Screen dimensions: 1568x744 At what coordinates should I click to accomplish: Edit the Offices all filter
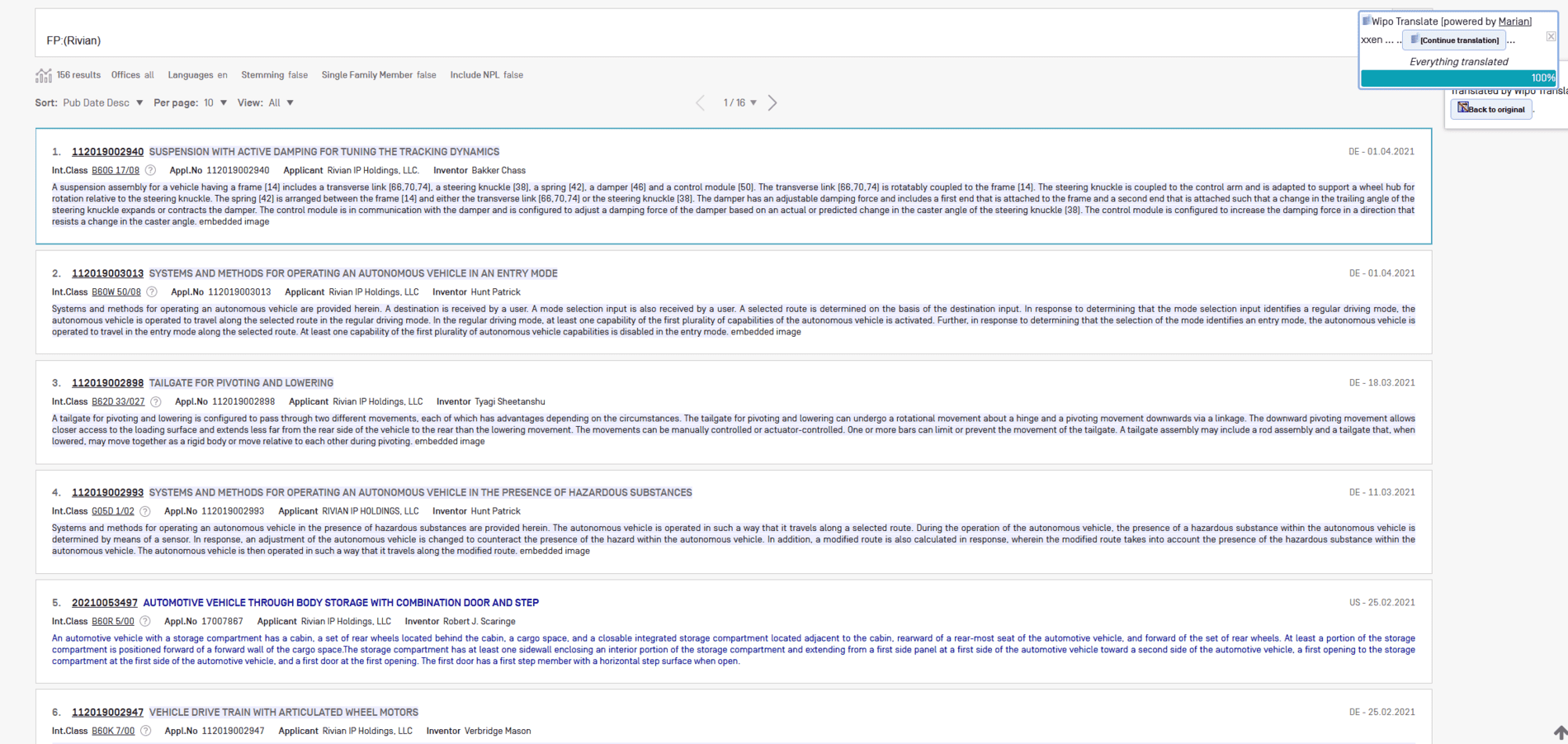[x=133, y=75]
